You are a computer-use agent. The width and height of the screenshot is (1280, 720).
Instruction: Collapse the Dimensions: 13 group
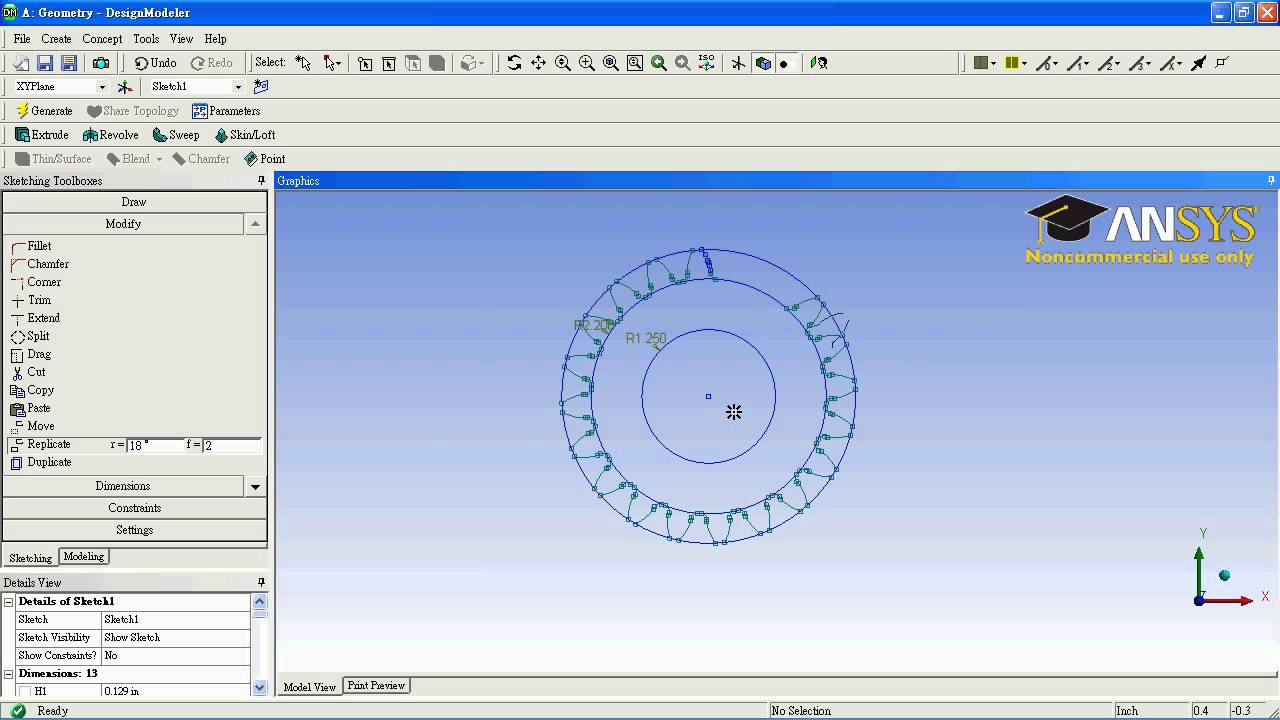click(9, 673)
